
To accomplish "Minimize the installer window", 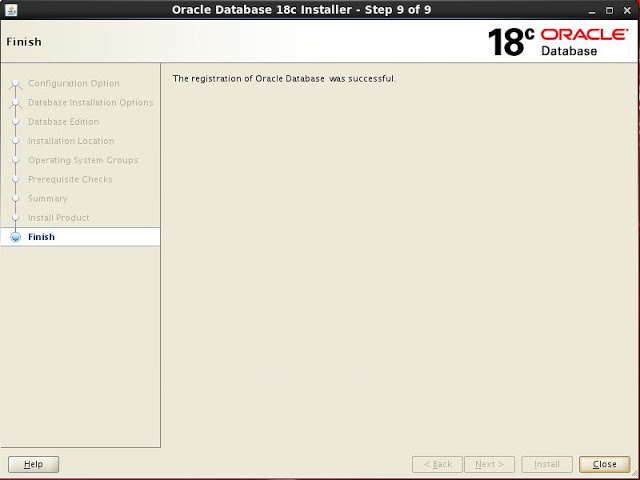I will [591, 10].
